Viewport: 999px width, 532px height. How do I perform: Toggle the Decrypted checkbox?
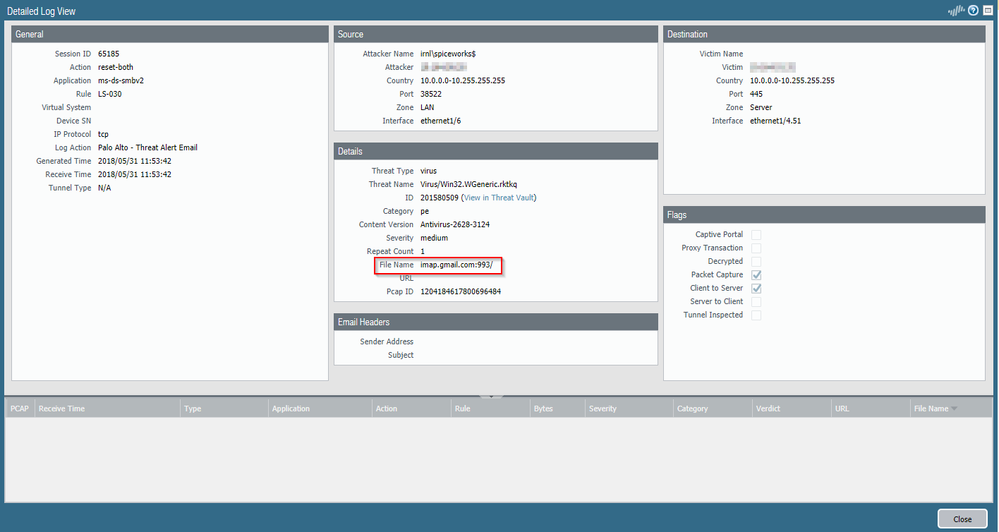(x=756, y=261)
